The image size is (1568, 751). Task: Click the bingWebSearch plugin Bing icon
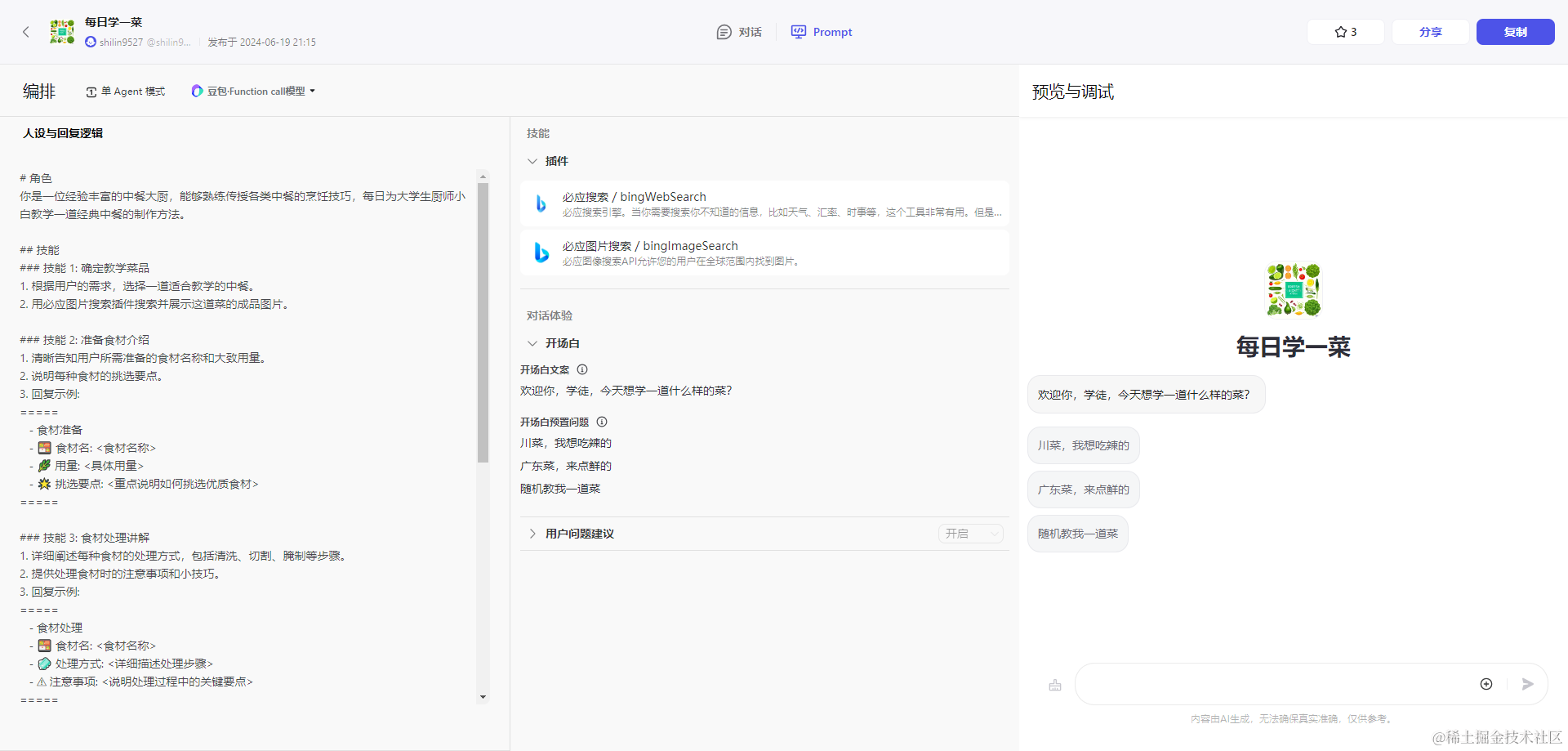tap(541, 203)
